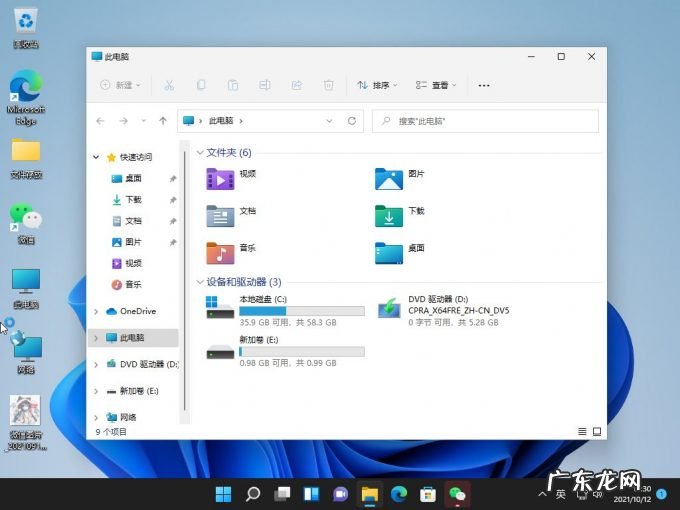Screen dimensions: 680x510
Task: Open recent locations chevron next to forward
Action: (x=144, y=121)
